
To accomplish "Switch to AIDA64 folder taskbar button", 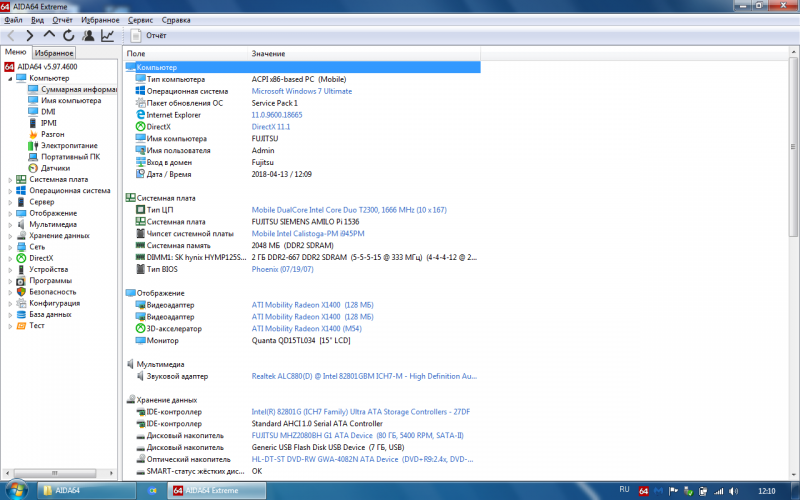I will point(86,490).
